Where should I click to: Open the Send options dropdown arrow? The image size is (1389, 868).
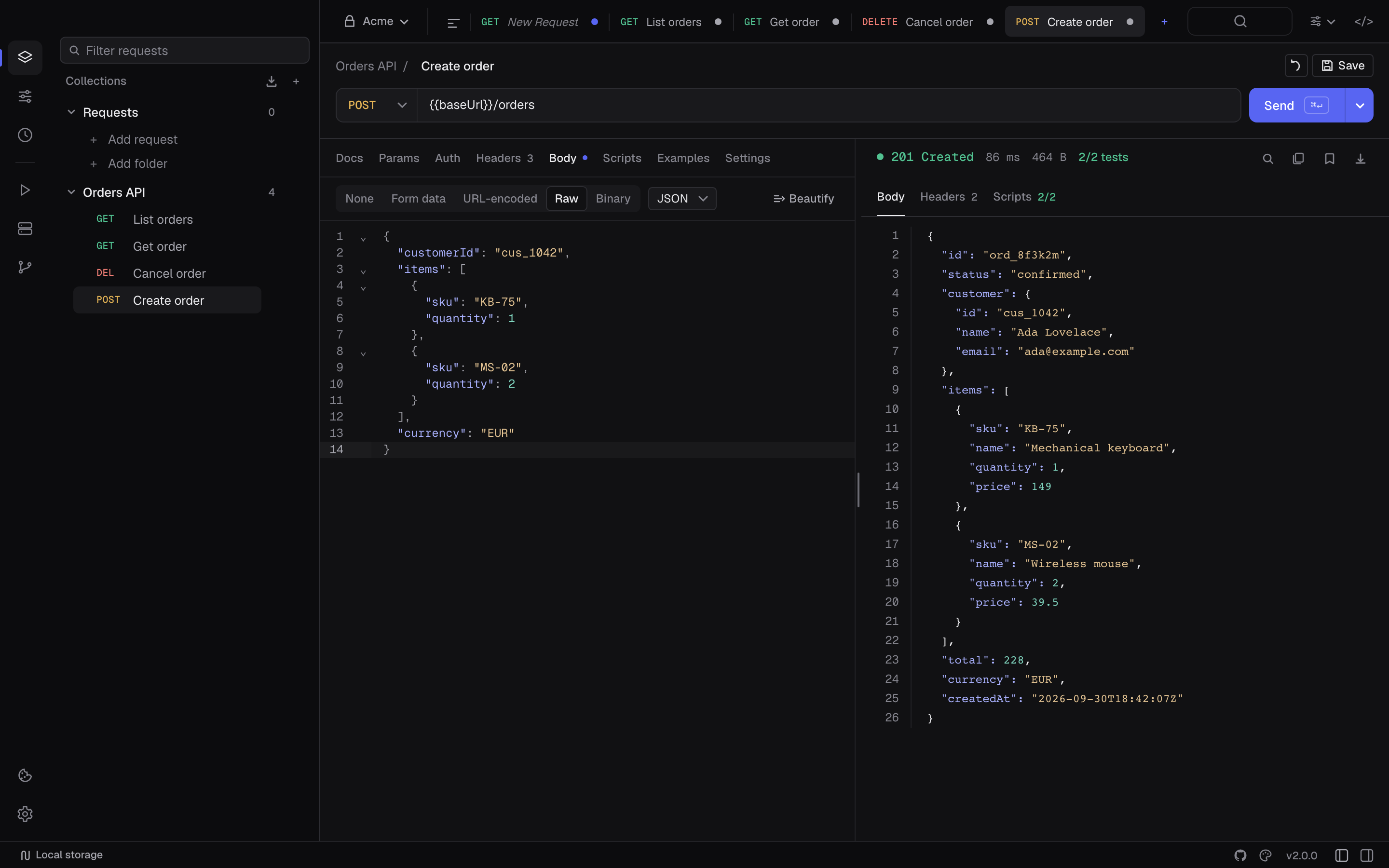[x=1359, y=105]
